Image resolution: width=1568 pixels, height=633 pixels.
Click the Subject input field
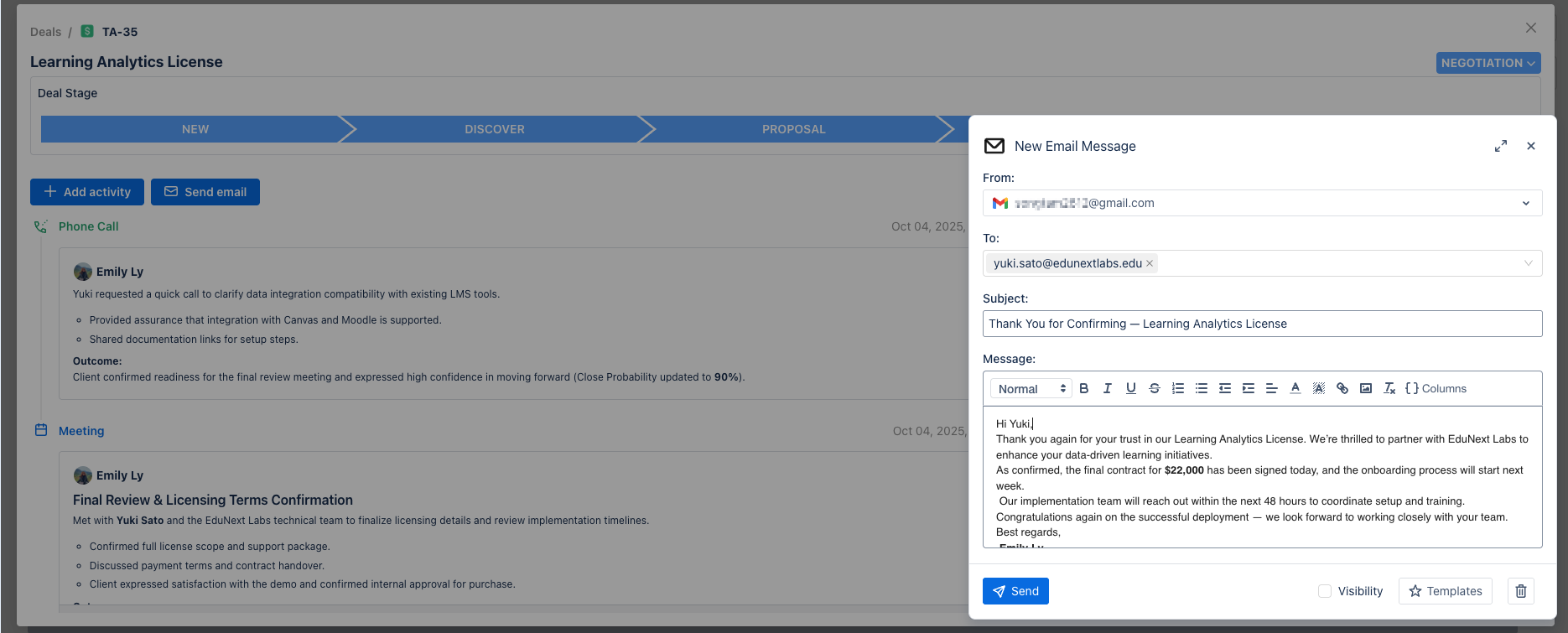click(1262, 324)
